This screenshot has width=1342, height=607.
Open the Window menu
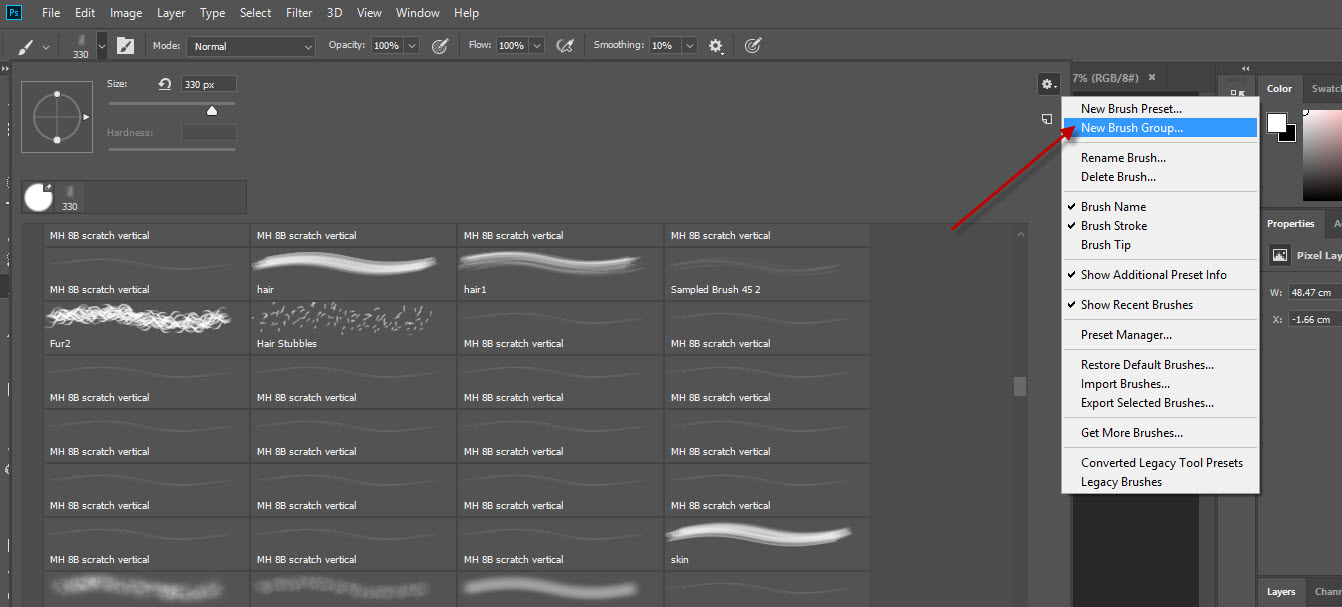417,13
